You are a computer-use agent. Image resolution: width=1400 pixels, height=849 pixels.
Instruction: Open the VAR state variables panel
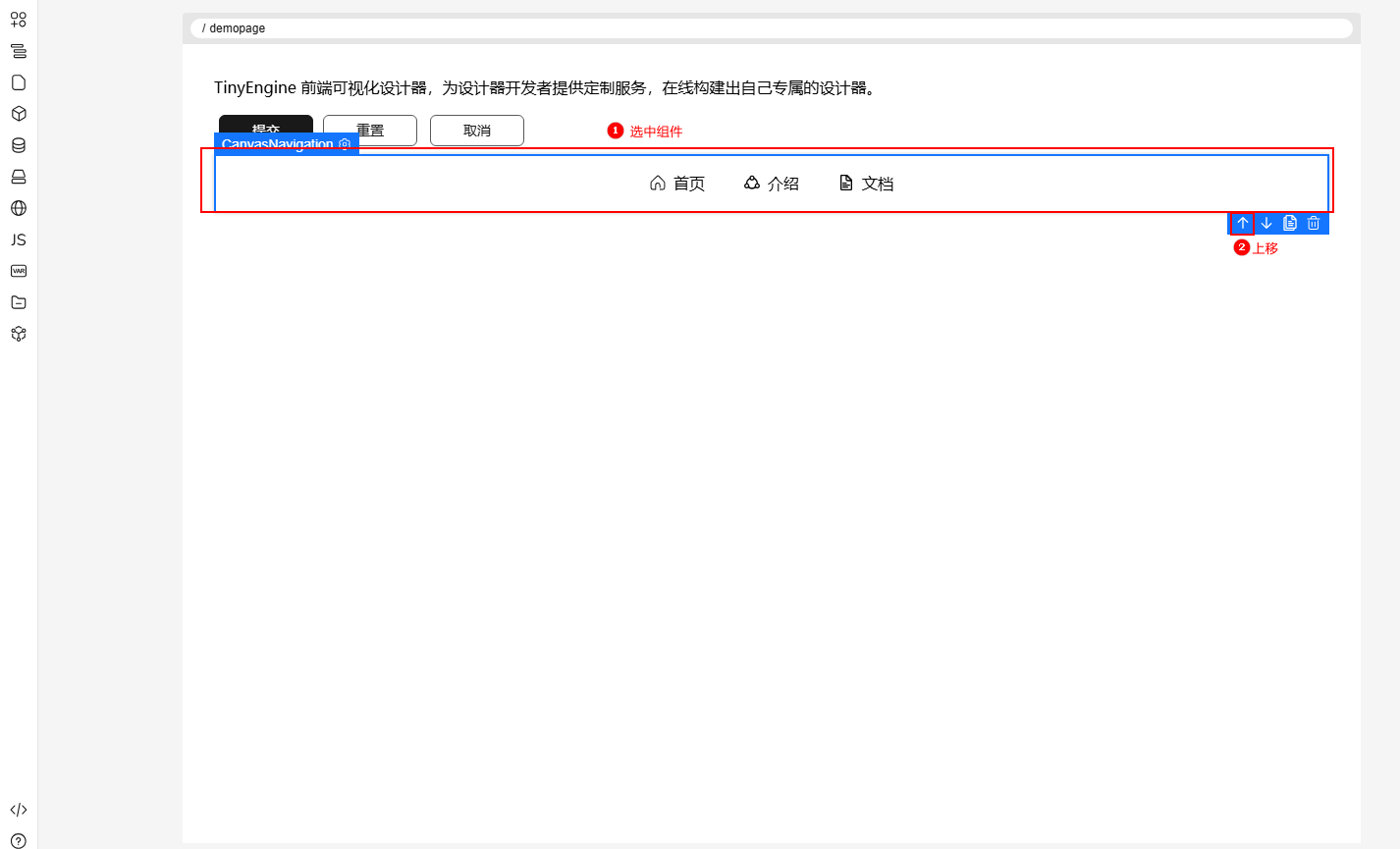(x=19, y=271)
